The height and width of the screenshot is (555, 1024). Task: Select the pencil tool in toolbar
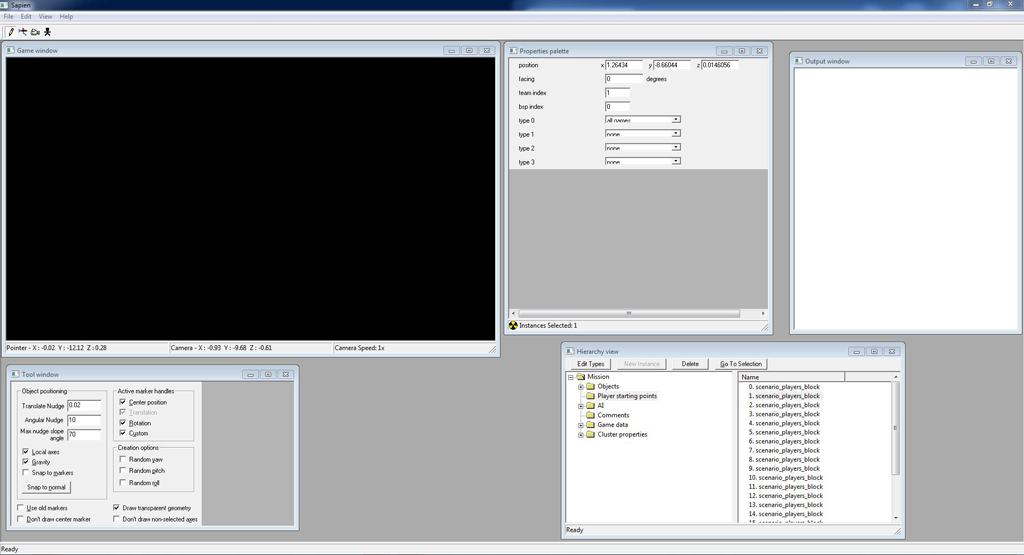pos(11,32)
